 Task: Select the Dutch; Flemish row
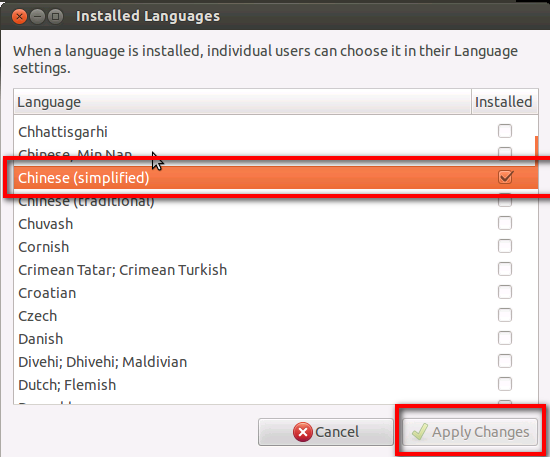pyautogui.click(x=276, y=385)
